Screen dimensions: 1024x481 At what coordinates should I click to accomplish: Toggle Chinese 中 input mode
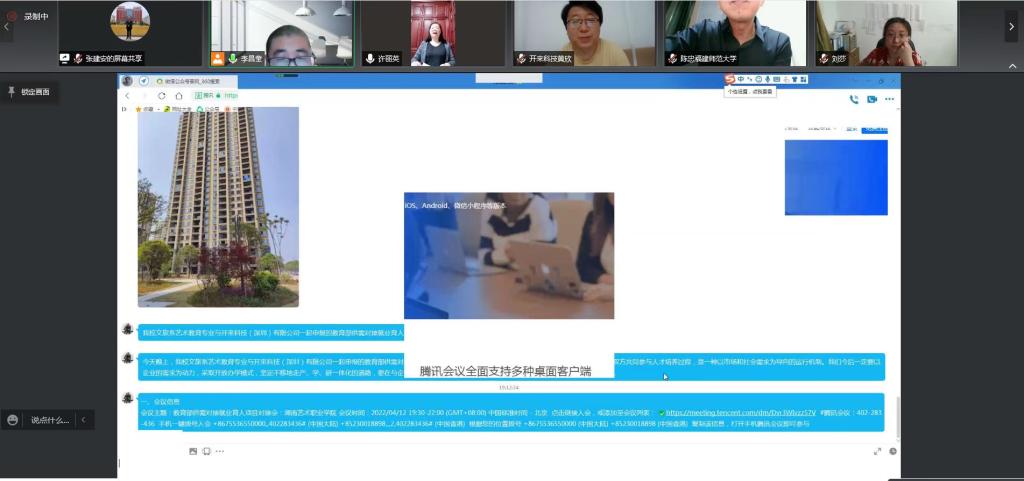tap(741, 80)
